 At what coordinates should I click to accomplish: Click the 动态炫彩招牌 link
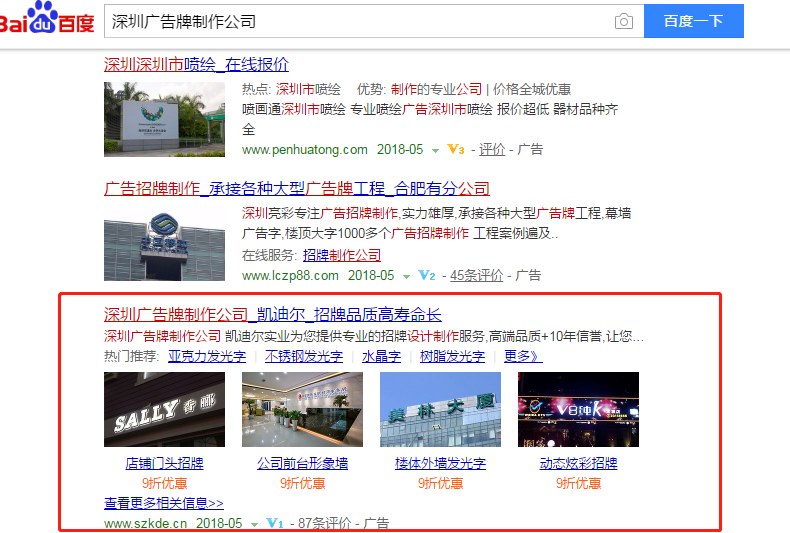pyautogui.click(x=578, y=463)
